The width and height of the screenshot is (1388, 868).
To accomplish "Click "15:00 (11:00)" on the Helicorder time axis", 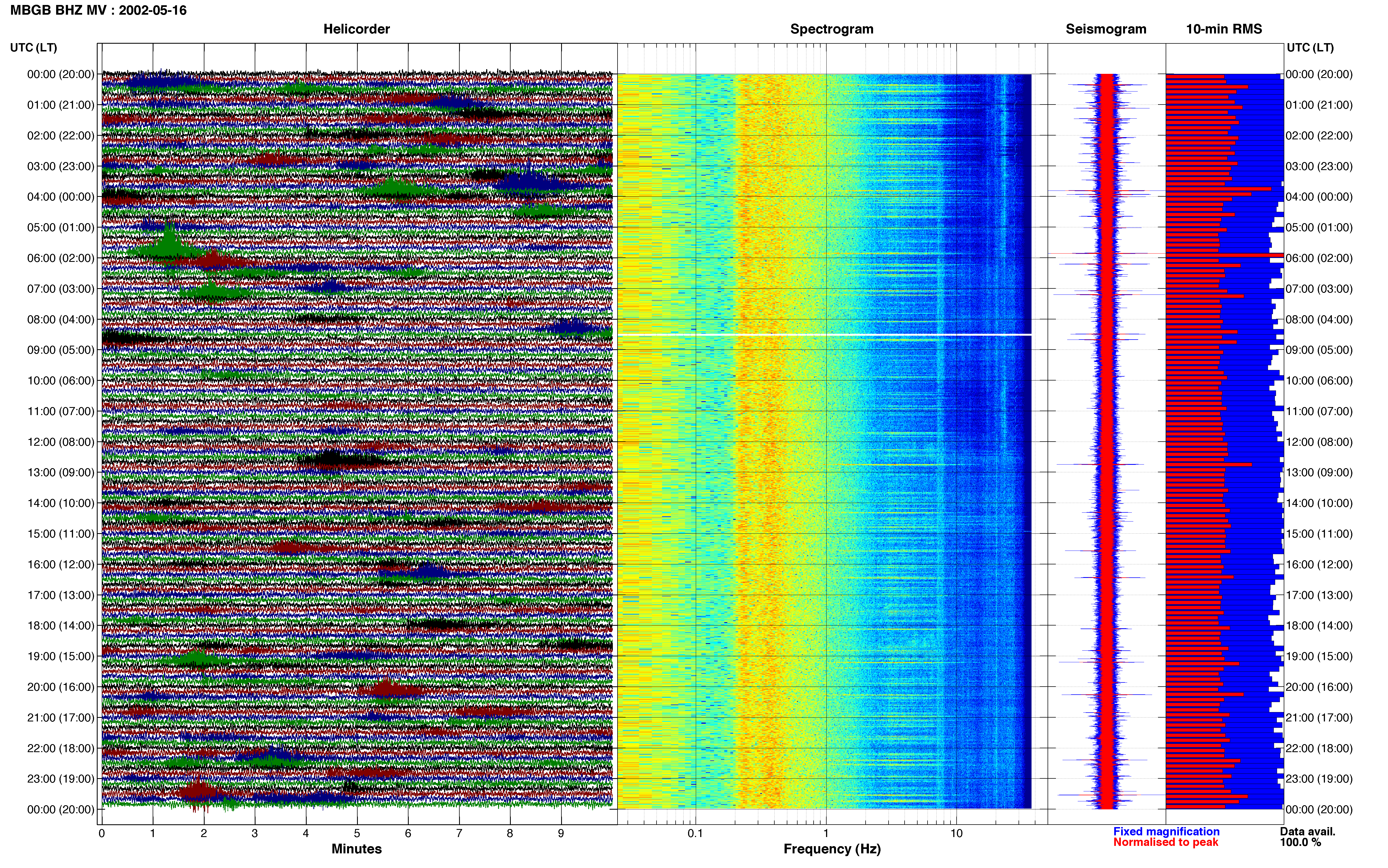I will 61,534.
